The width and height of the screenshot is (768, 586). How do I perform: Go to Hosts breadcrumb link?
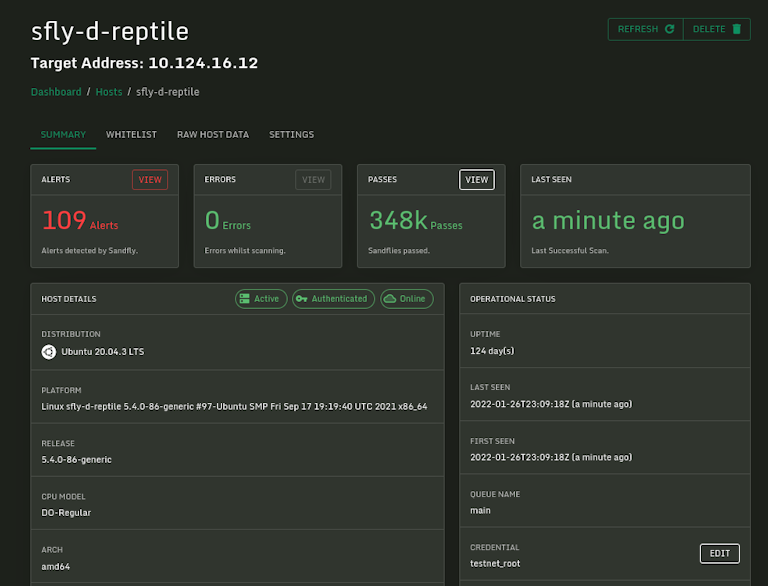(109, 92)
